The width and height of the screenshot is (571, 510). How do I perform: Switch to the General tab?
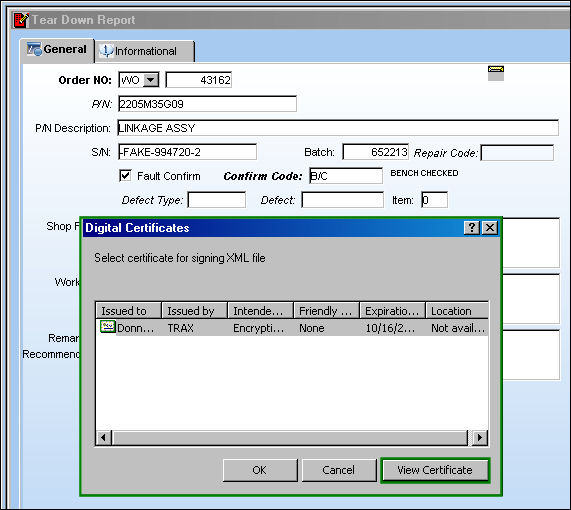[57, 50]
